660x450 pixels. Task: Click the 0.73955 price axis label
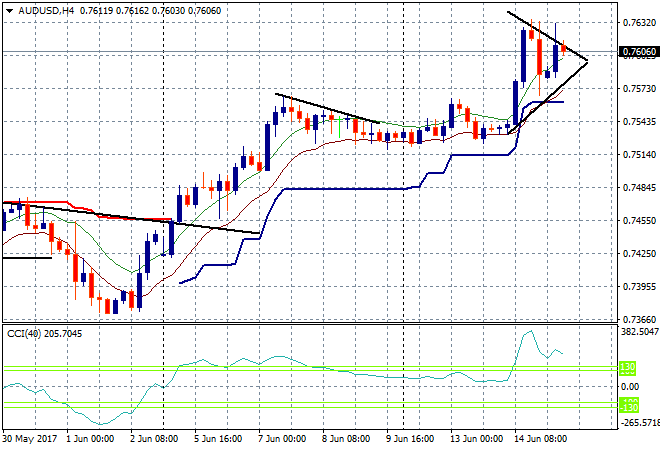(639, 287)
